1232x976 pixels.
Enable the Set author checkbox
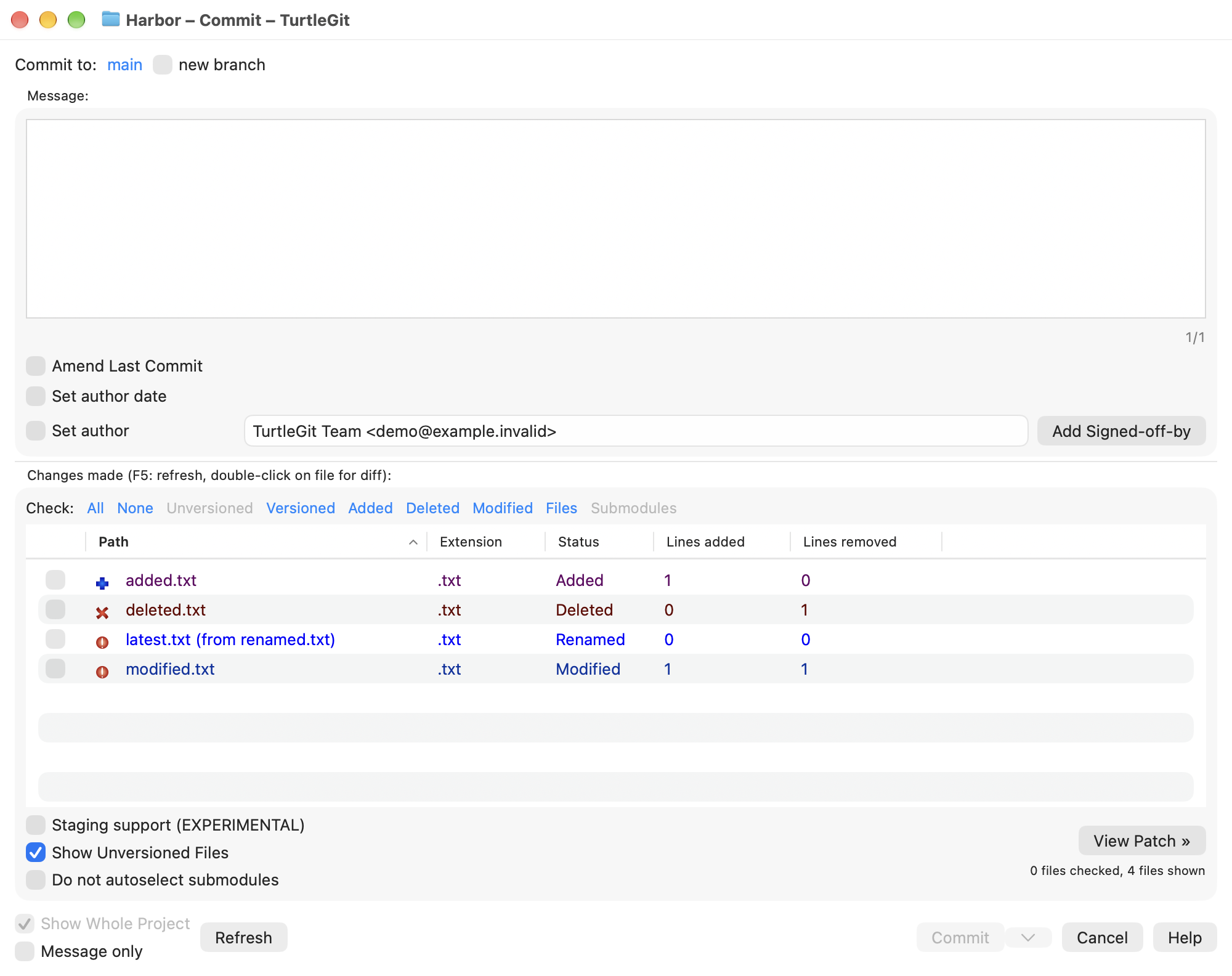click(x=36, y=431)
